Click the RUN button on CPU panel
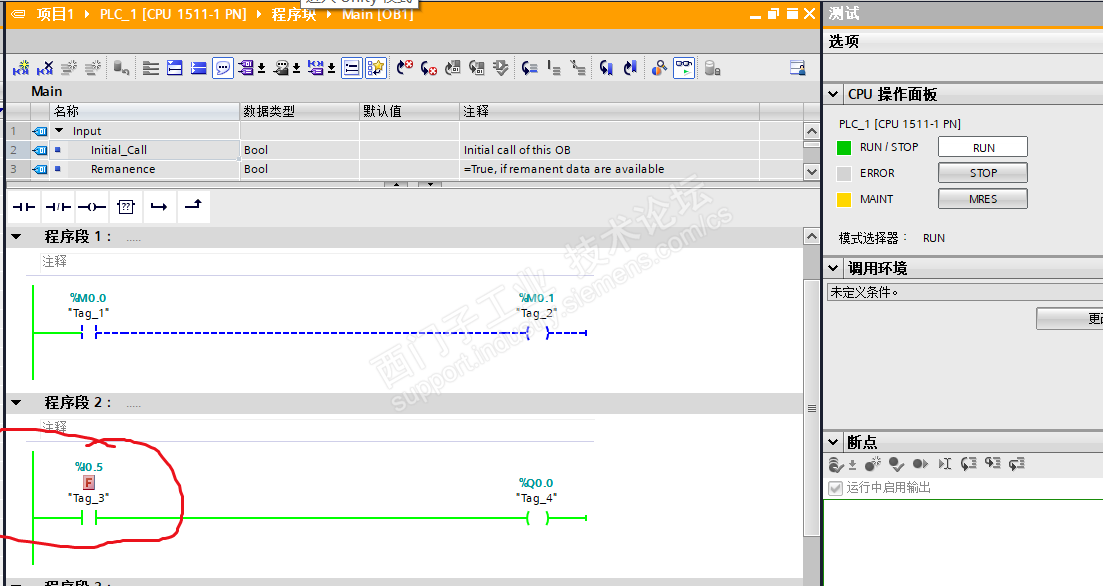 [x=983, y=148]
